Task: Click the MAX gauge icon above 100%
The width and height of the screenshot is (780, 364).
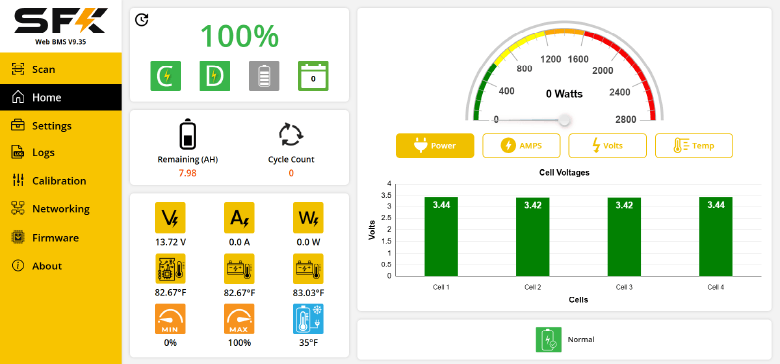Action: pos(239,319)
